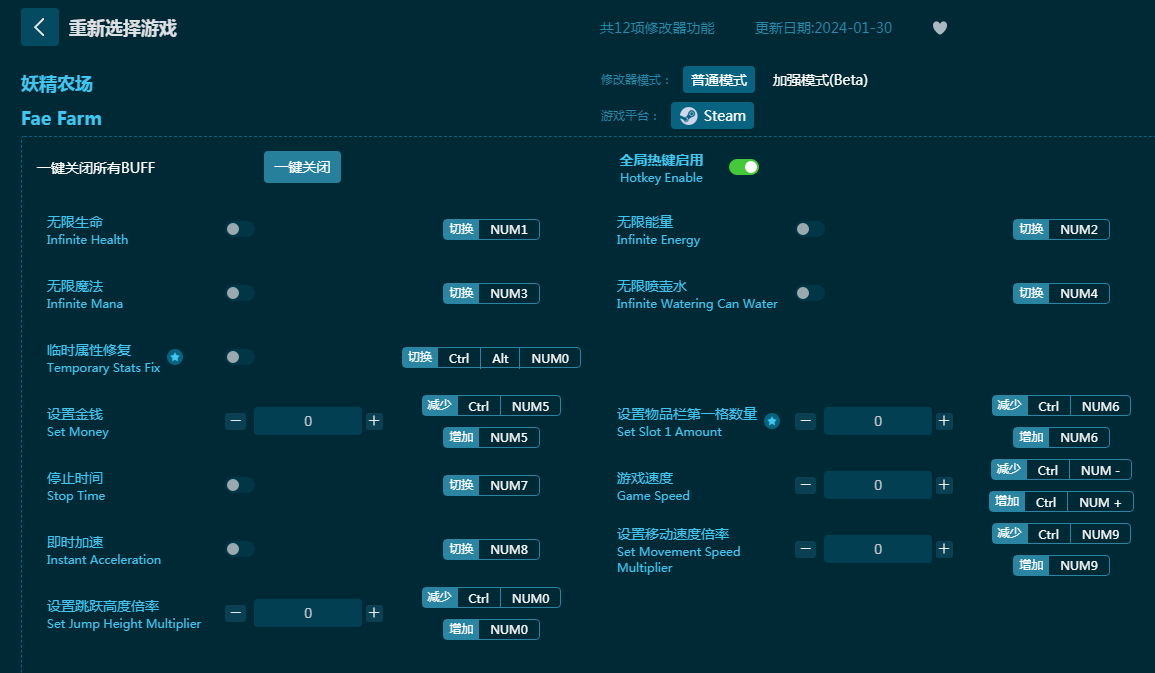Screen dimensions: 1155x673
Task: Turn on Temporary Stats Fix
Action: click(x=240, y=357)
